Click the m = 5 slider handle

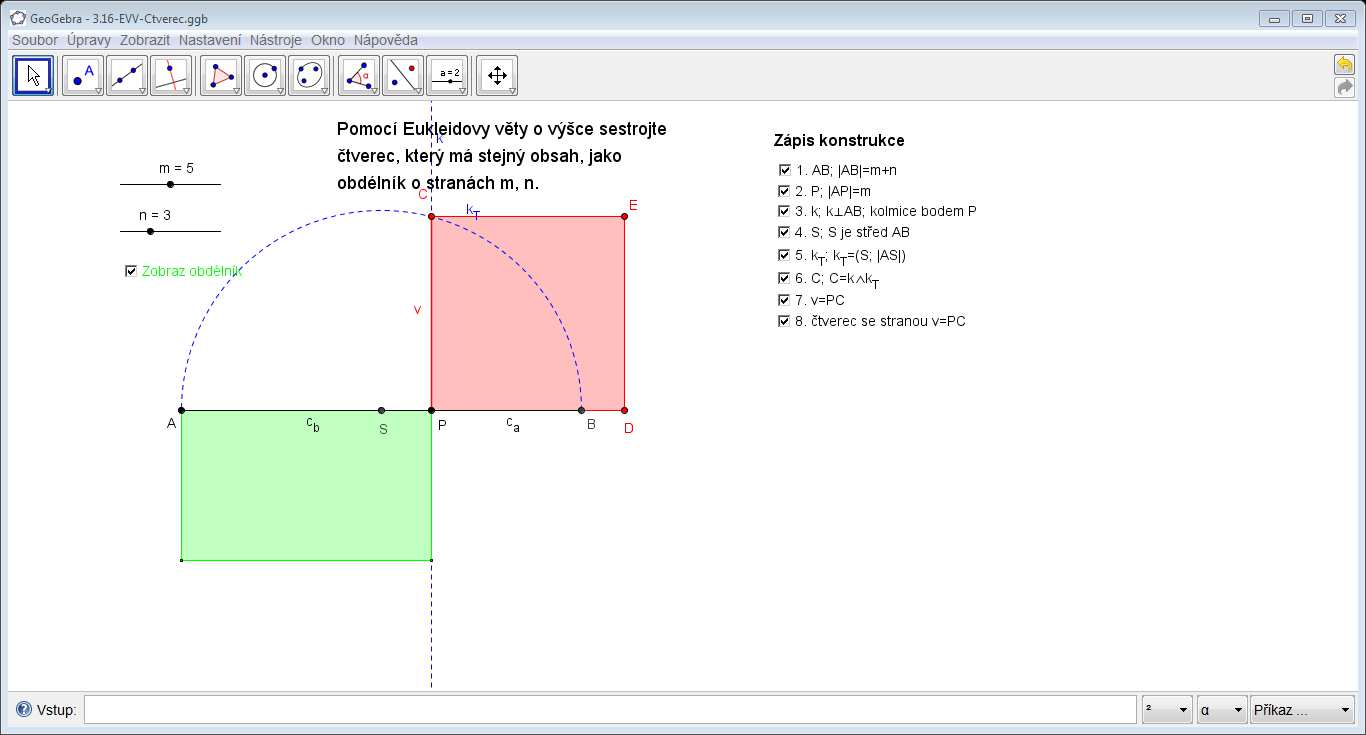(x=170, y=184)
